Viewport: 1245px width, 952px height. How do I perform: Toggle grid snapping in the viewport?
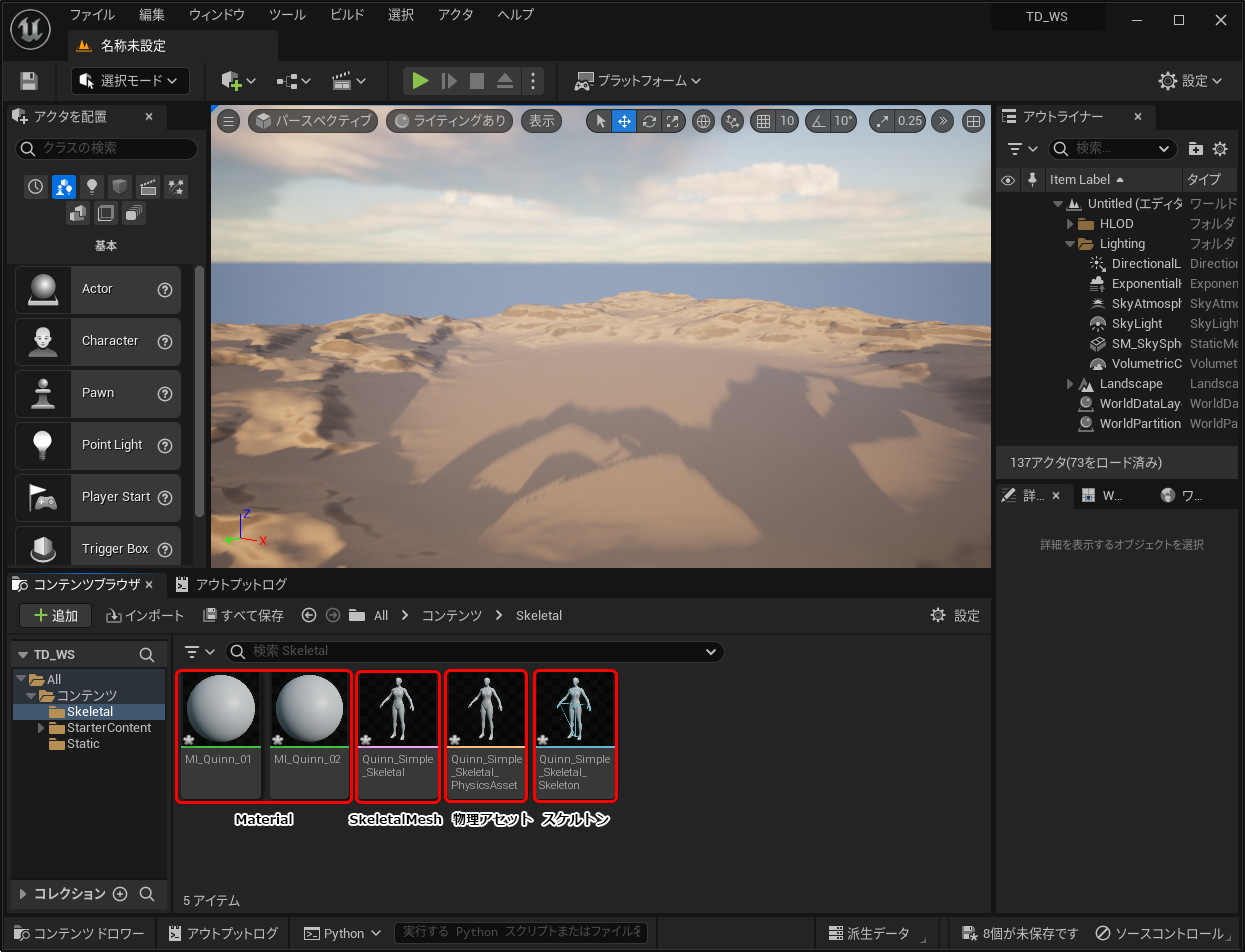(x=764, y=121)
